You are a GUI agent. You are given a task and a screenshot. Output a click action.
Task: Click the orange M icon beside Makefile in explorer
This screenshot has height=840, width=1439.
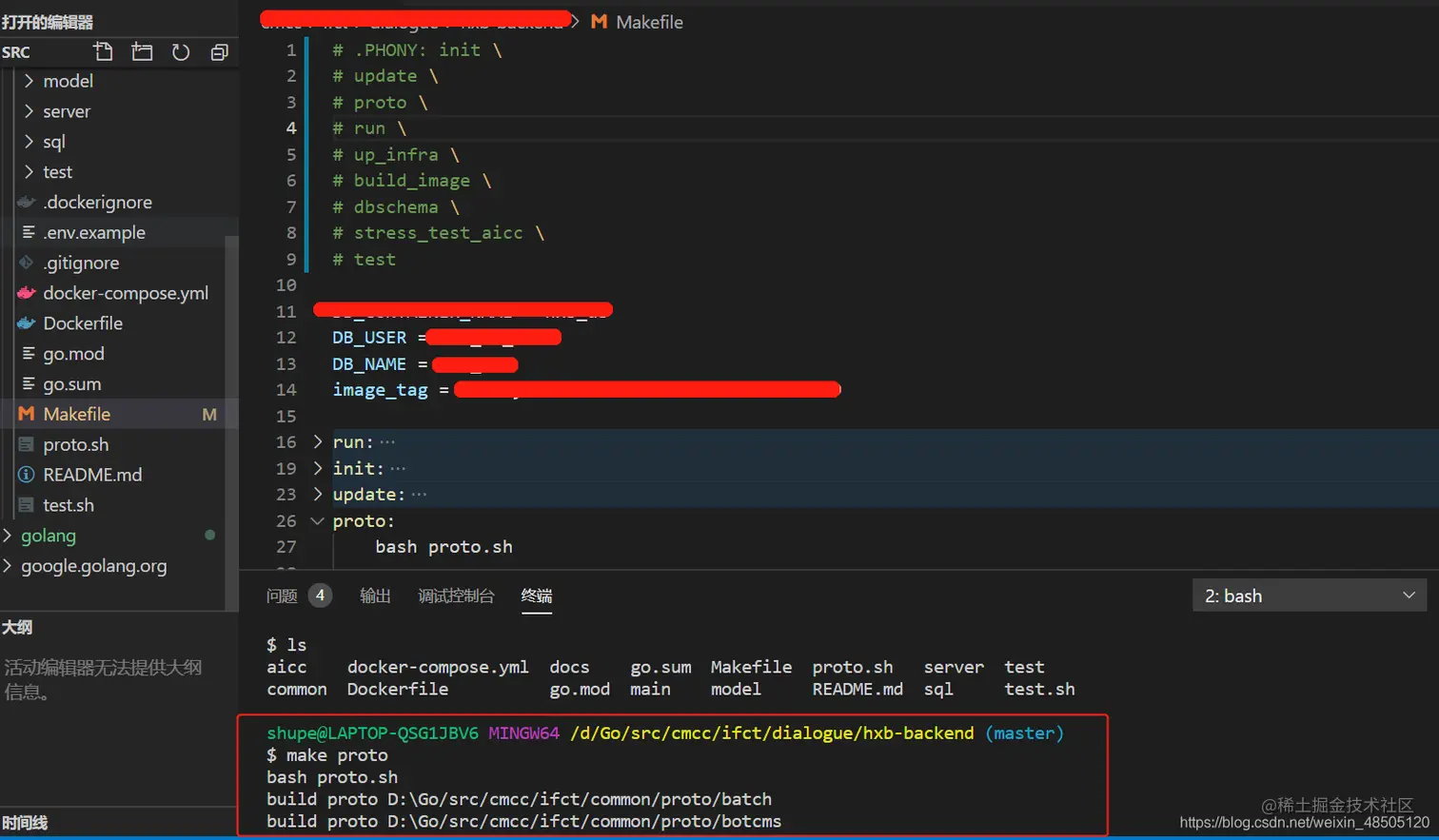(27, 414)
